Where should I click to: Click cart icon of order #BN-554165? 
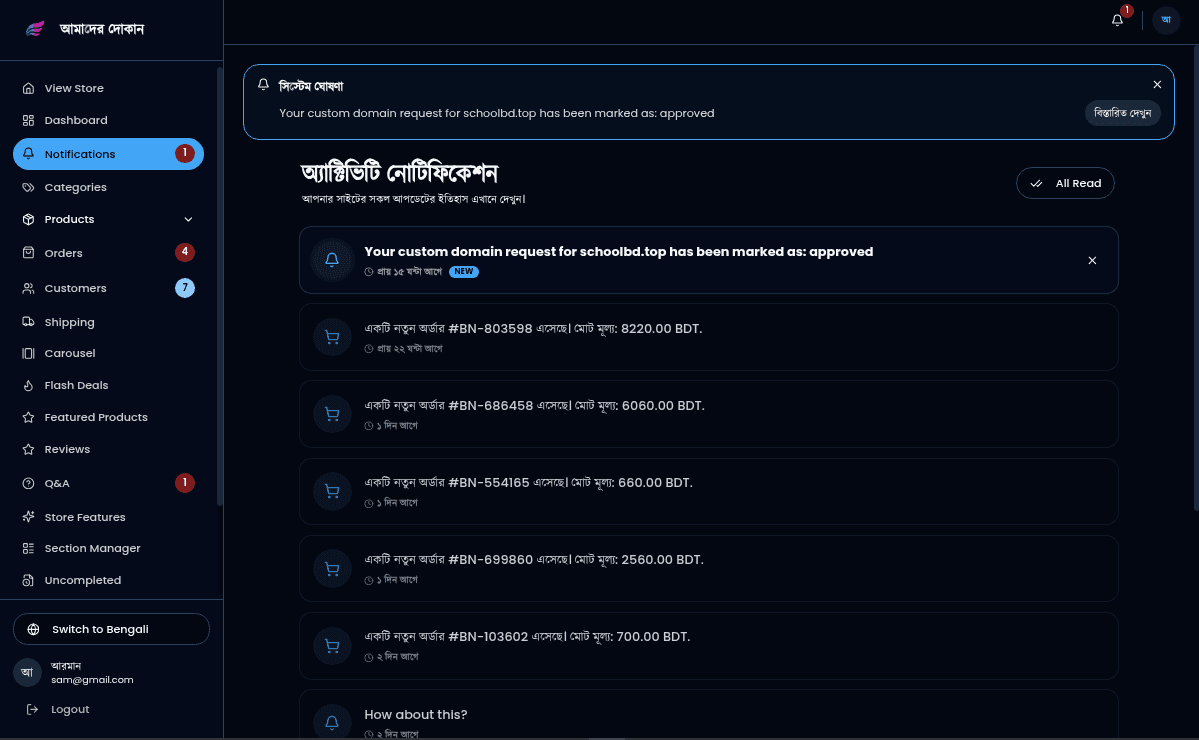332,491
